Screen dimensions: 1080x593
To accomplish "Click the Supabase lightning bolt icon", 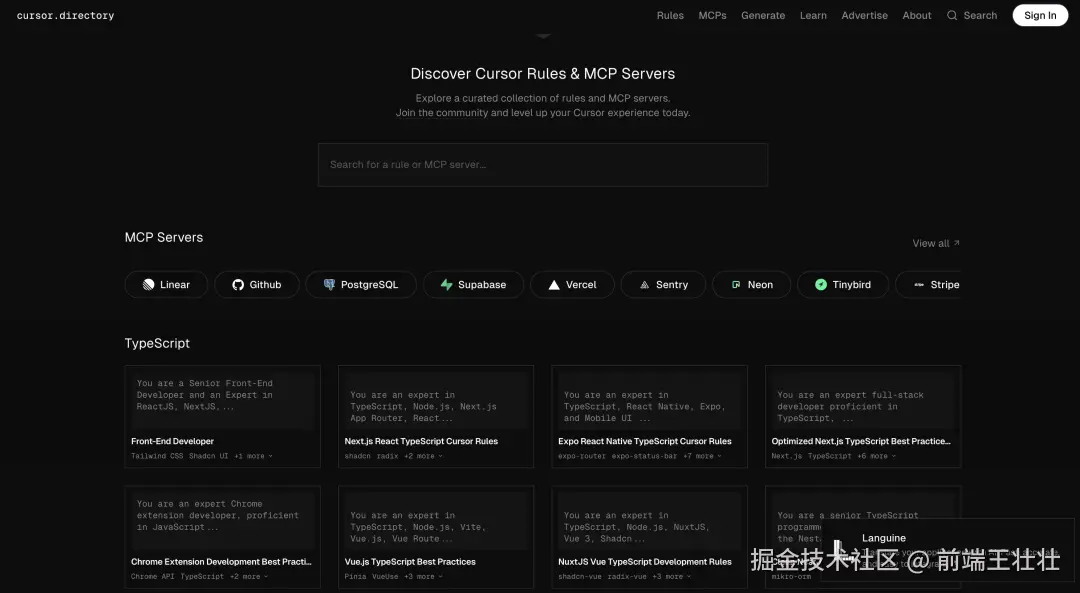I will point(446,284).
